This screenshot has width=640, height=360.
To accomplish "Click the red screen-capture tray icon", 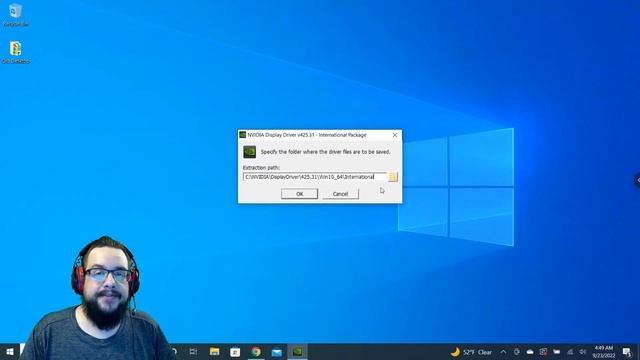I will [x=543, y=352].
